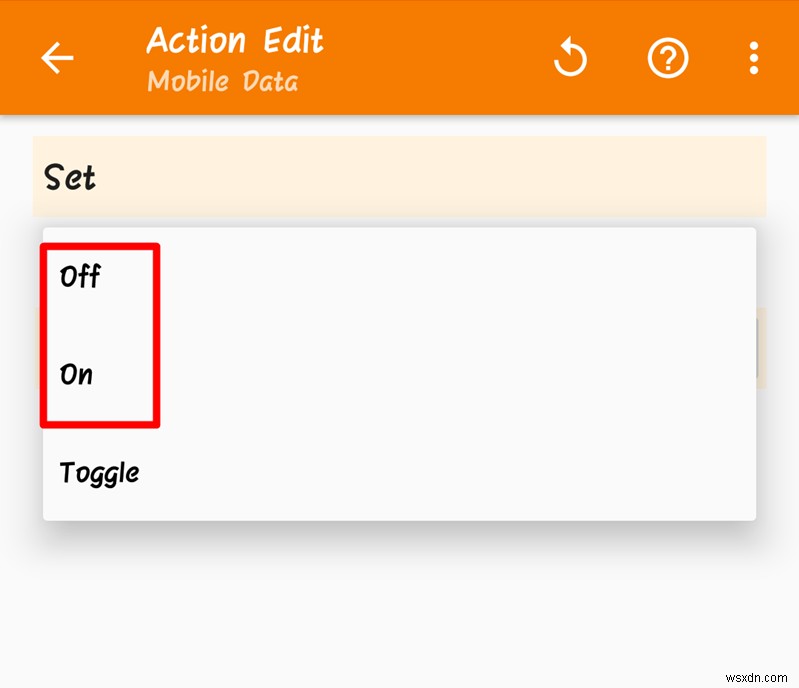The height and width of the screenshot is (688, 799).
Task: Dismiss the popup by tapping blank area below
Action: click(x=399, y=610)
